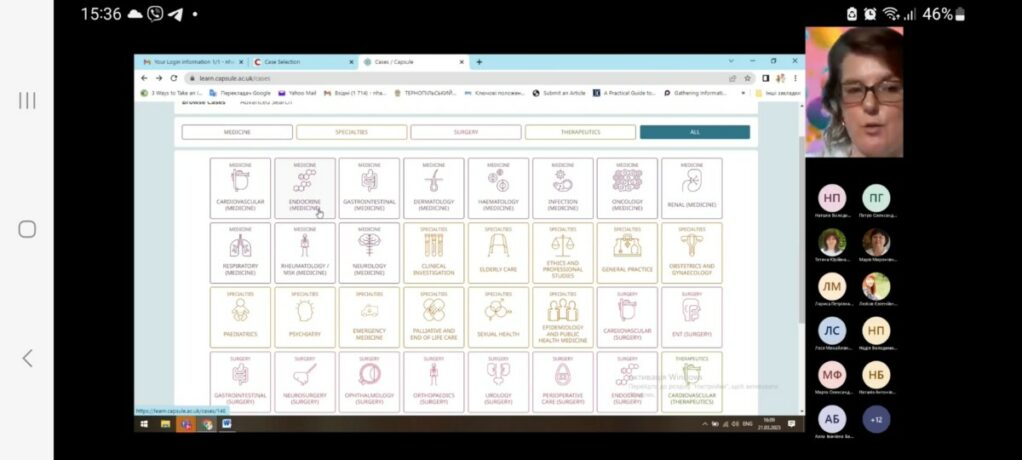Open Respiratory (Medicine) cases
Image resolution: width=1022 pixels, height=460 pixels.
(x=240, y=252)
